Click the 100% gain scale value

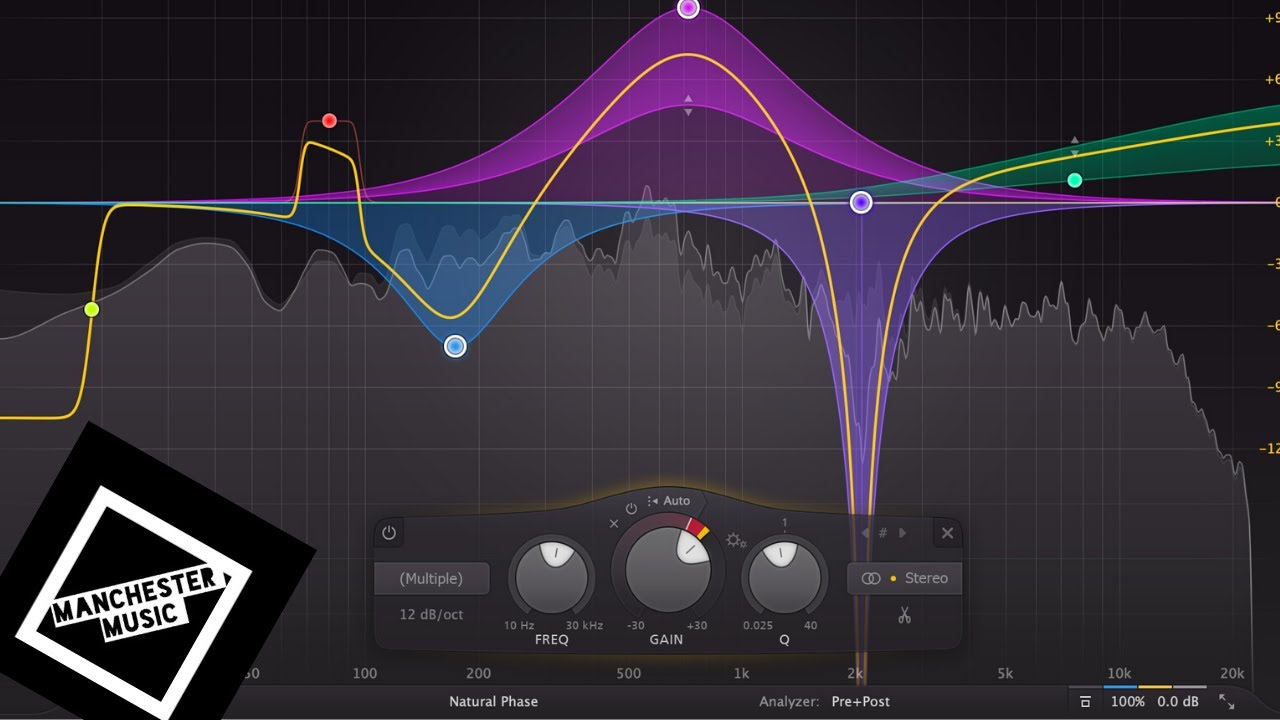[1128, 702]
